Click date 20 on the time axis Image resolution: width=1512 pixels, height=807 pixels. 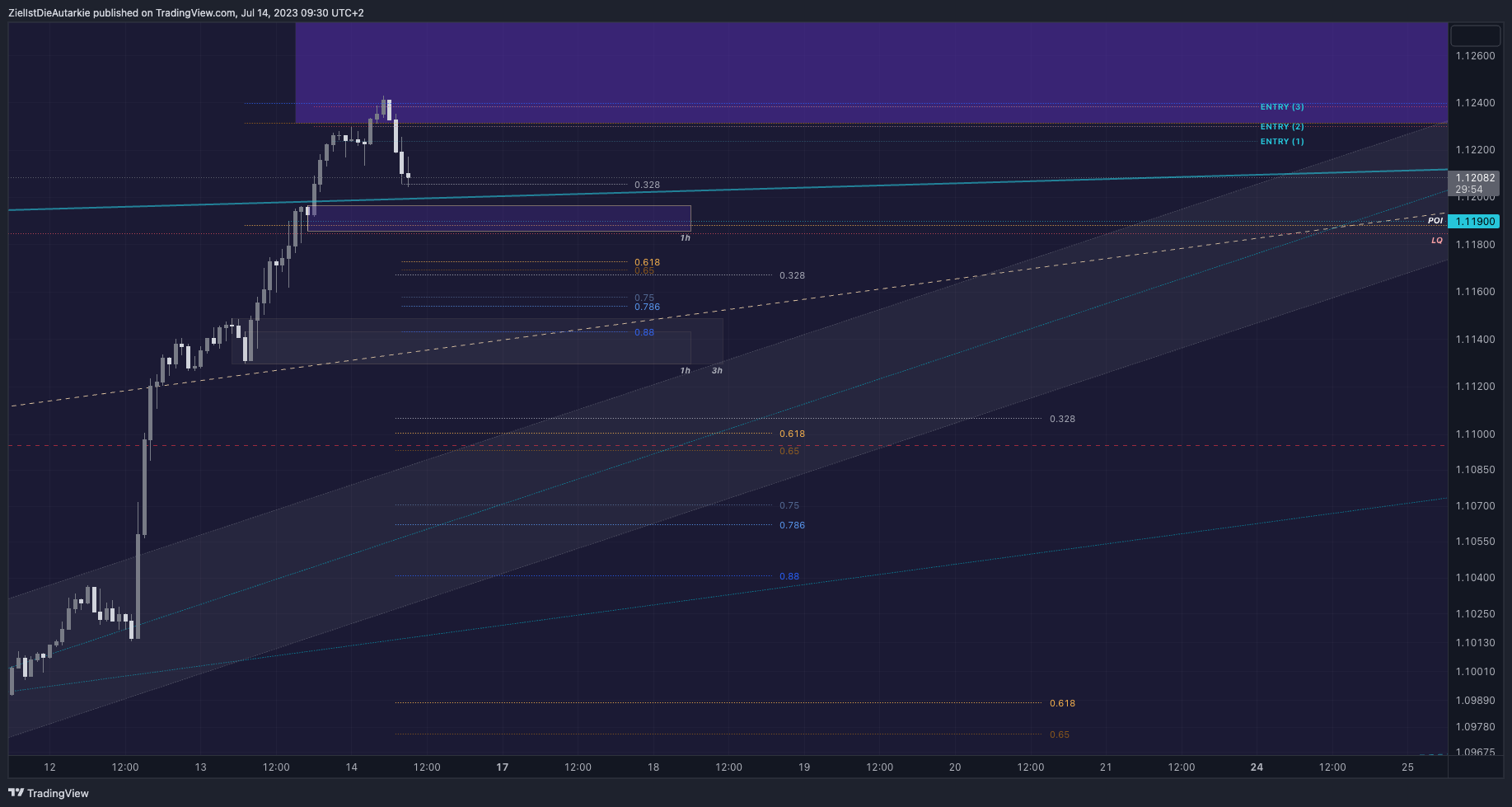click(x=955, y=767)
